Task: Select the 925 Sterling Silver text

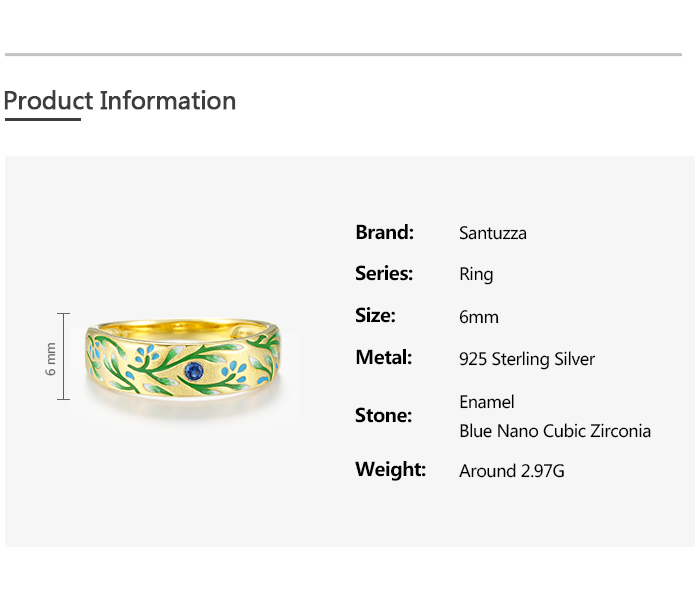Action: coord(526,359)
